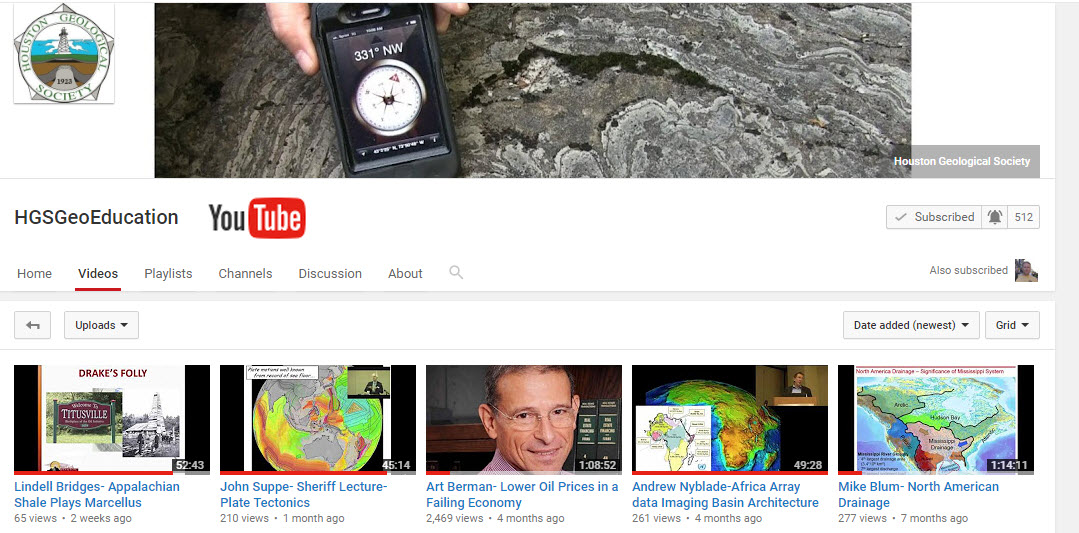The height and width of the screenshot is (533, 1079).
Task: Open John Suppe Sheriff Lecture video link
Action: pos(303,494)
